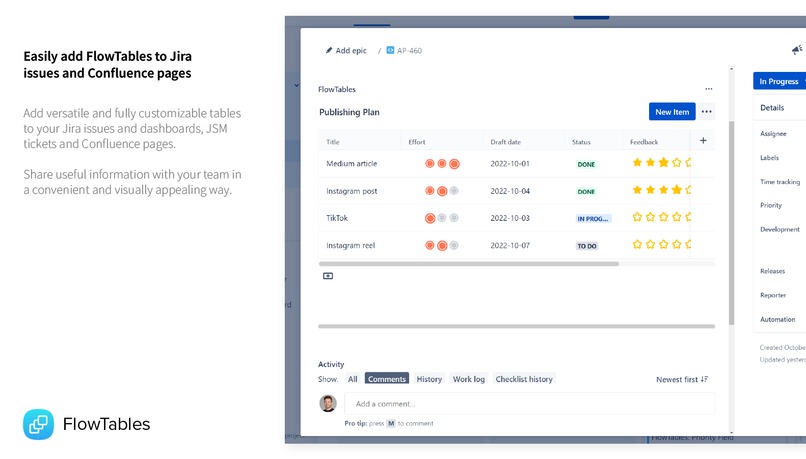Click the Add epic pencil icon

pos(329,50)
